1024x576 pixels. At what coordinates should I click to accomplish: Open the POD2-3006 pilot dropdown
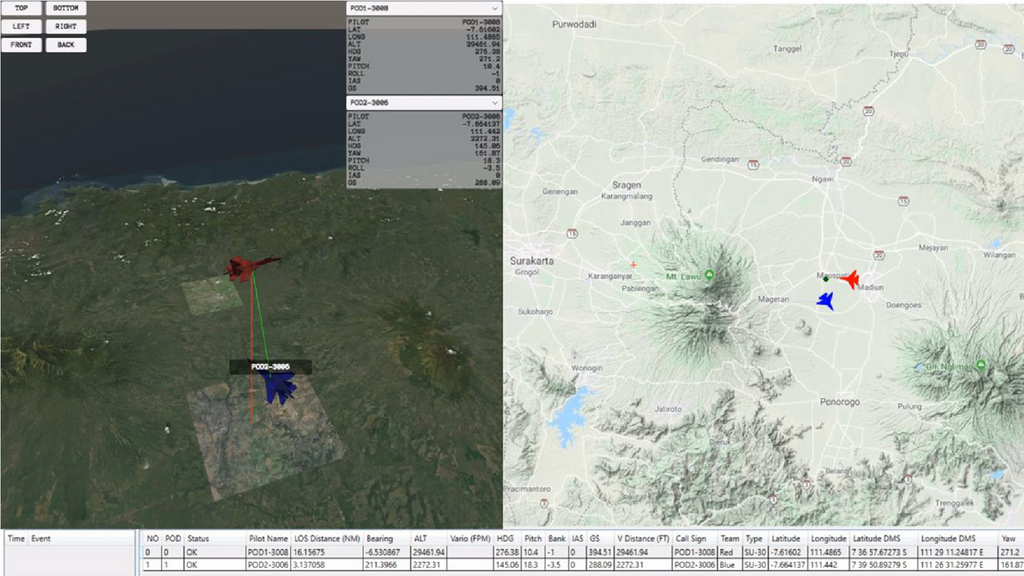pyautogui.click(x=423, y=103)
